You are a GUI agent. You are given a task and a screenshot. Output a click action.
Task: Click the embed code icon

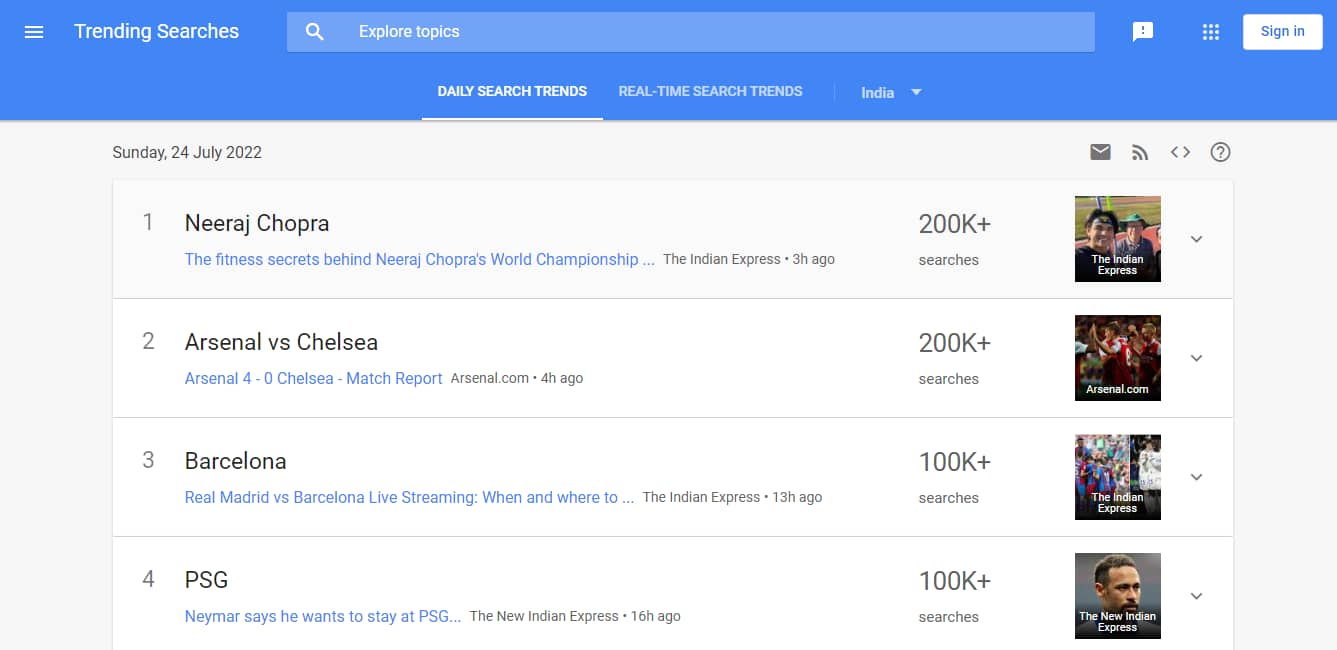(1180, 152)
